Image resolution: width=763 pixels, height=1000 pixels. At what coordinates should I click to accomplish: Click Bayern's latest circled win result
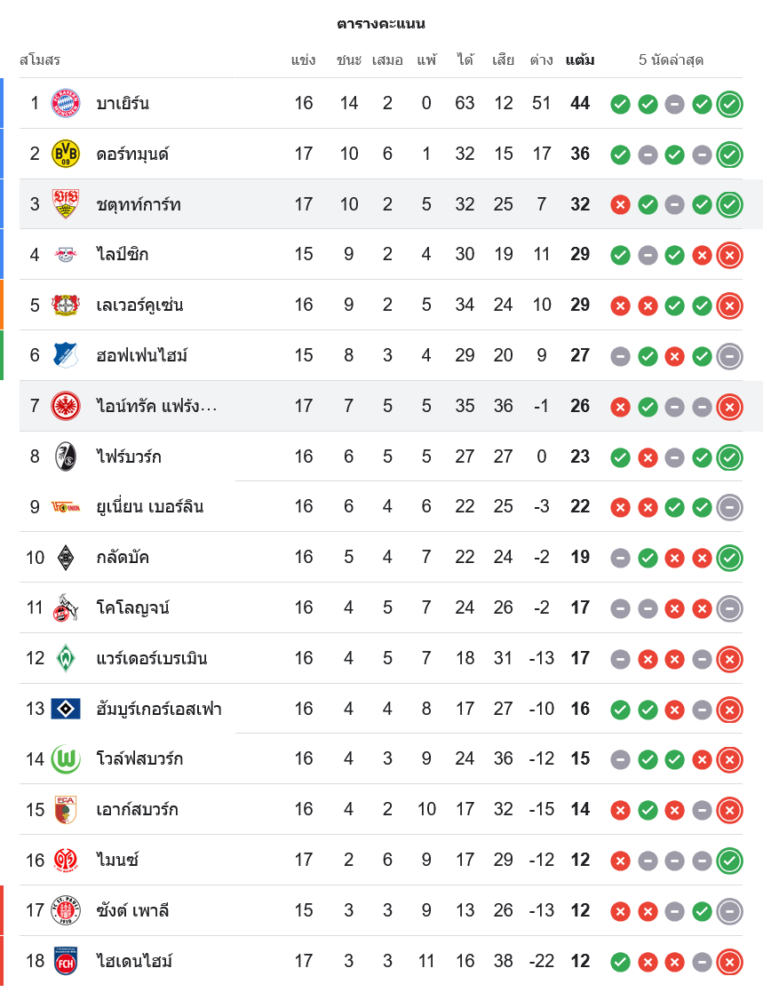click(x=730, y=103)
